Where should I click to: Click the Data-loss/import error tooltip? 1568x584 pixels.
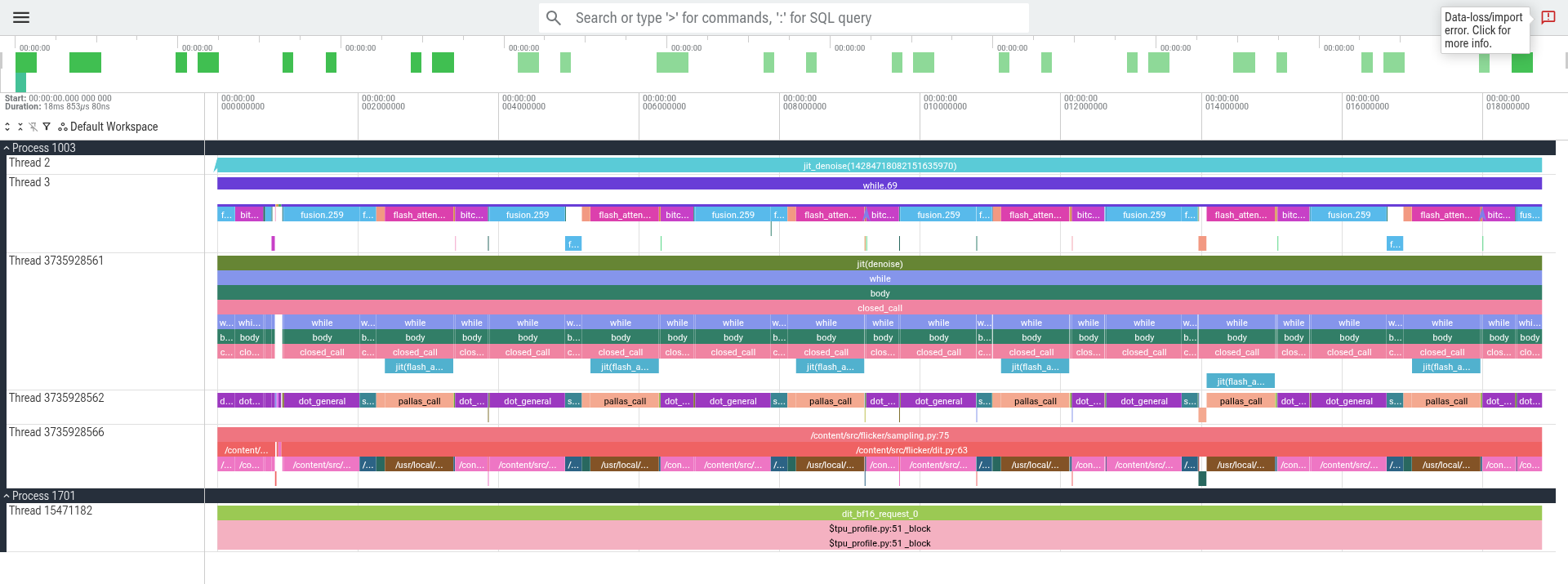click(x=1485, y=30)
